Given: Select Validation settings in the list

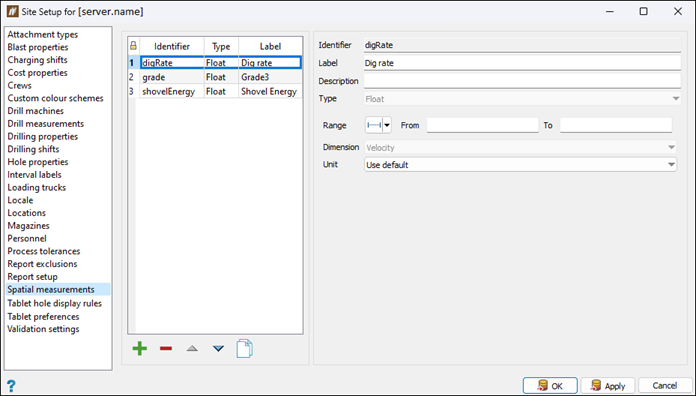Looking at the screenshot, I should pyautogui.click(x=44, y=329).
